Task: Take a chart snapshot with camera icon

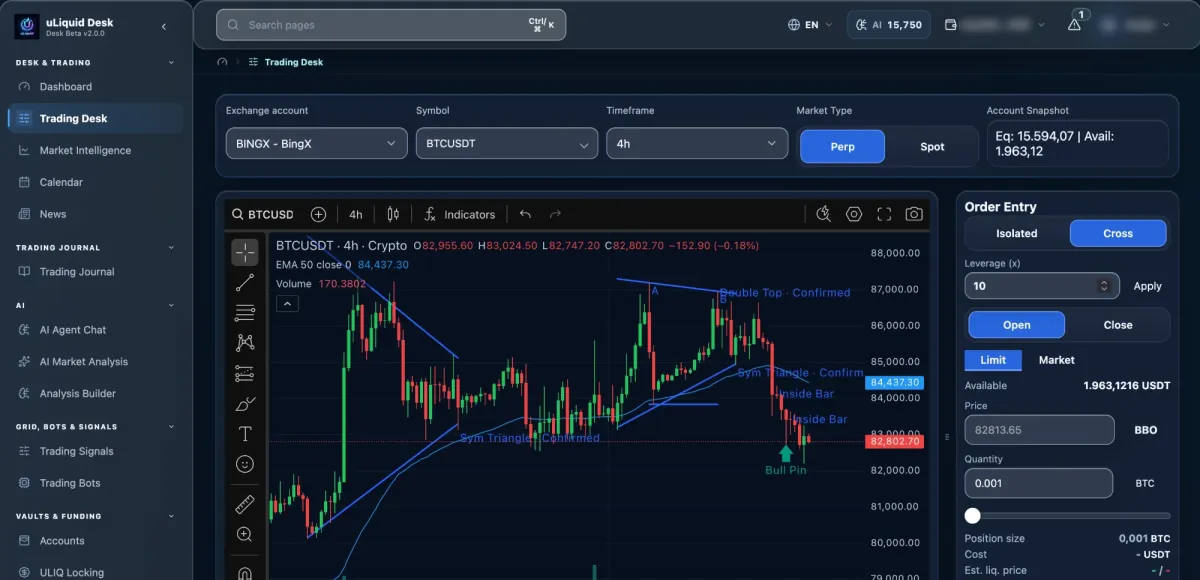Action: point(914,214)
